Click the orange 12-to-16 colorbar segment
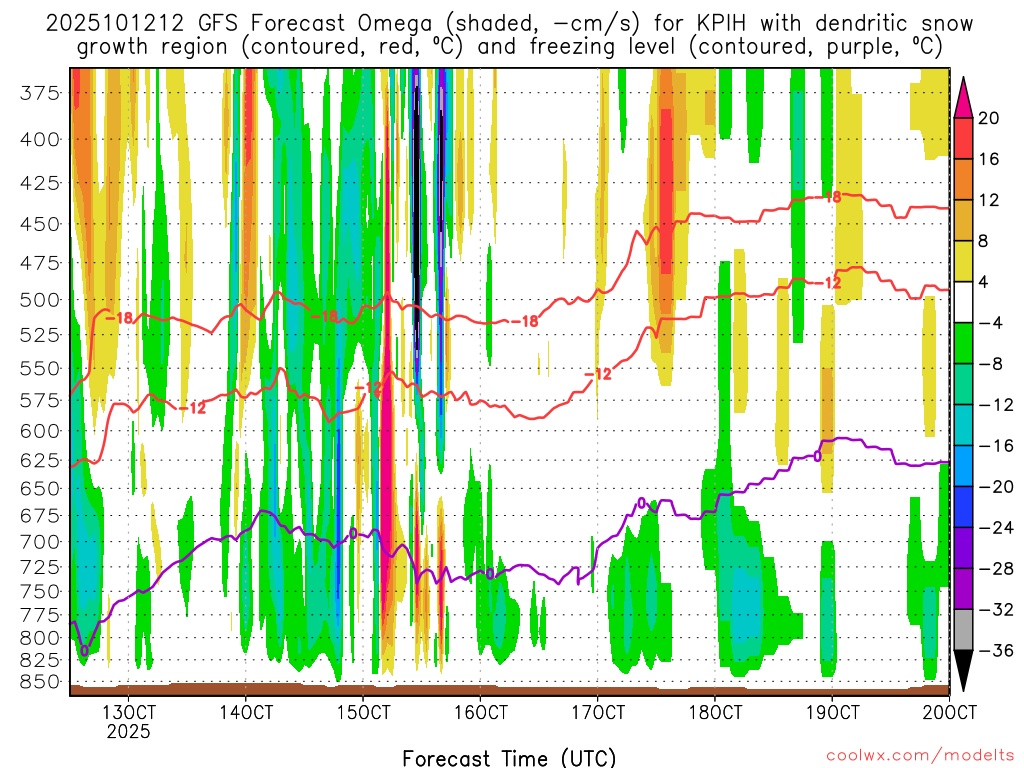The width and height of the screenshot is (1024, 768). pyautogui.click(x=963, y=179)
